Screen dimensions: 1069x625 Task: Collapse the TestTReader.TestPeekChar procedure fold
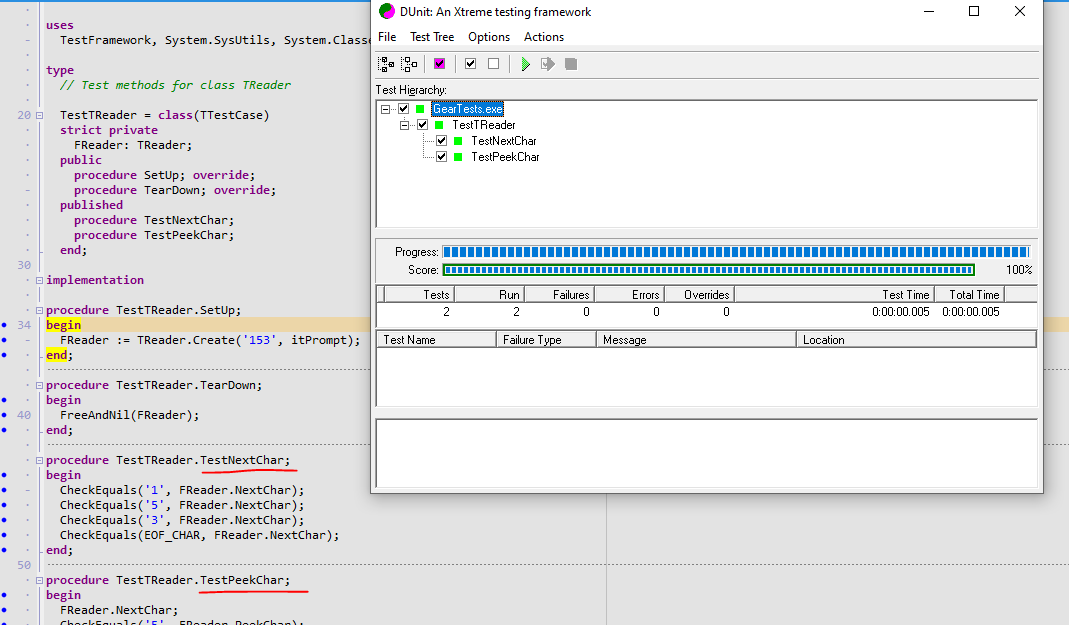[x=40, y=580]
